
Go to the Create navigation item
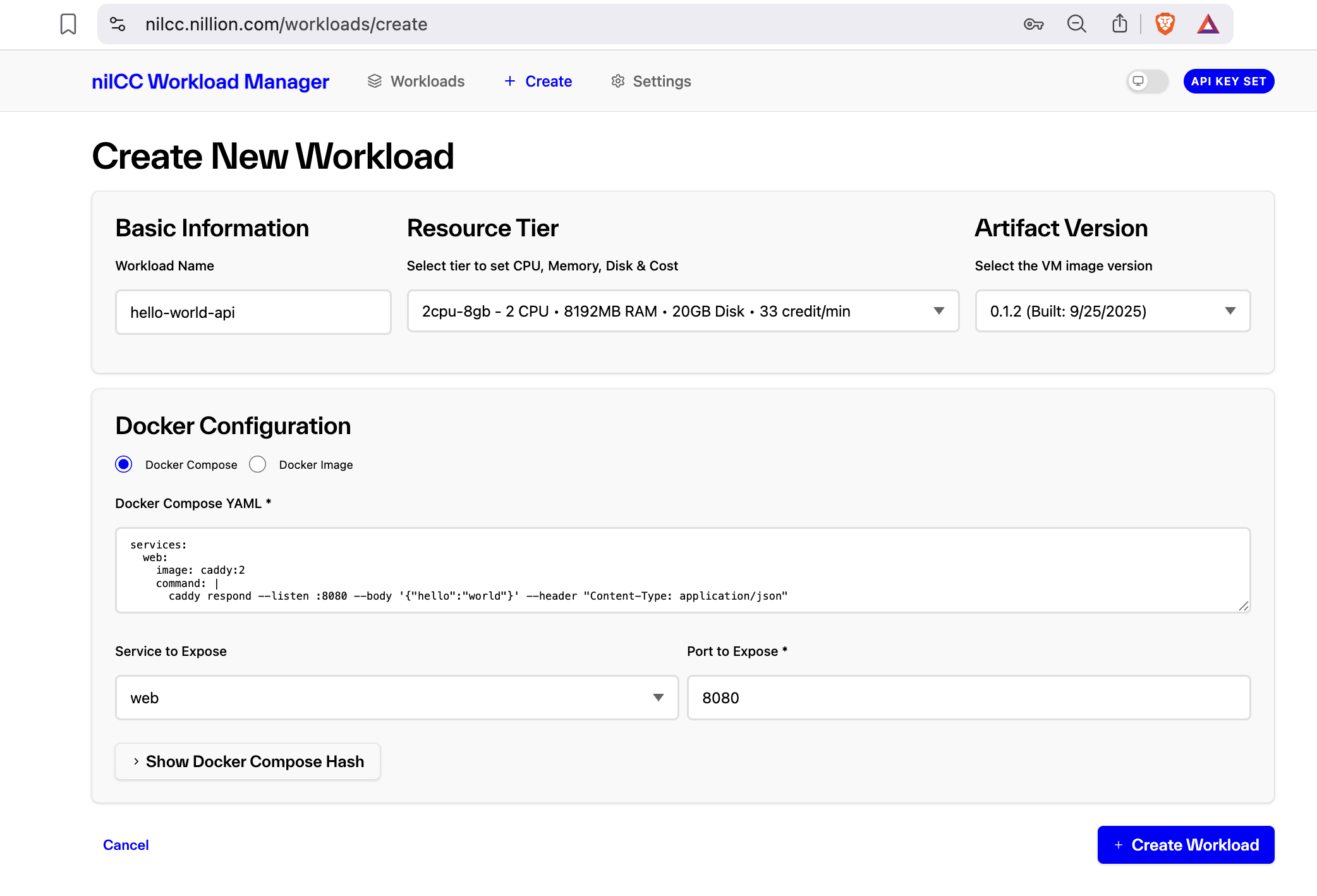click(x=548, y=81)
